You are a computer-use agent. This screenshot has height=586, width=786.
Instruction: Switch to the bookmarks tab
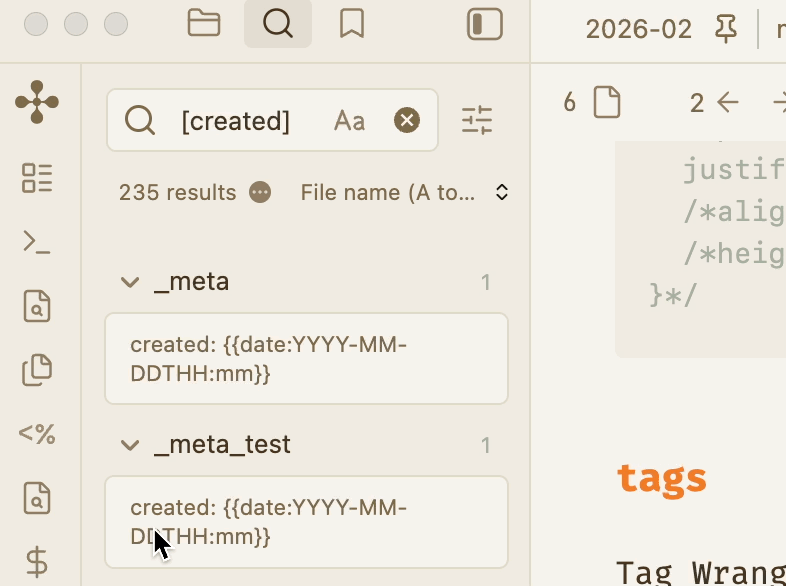[x=351, y=24]
